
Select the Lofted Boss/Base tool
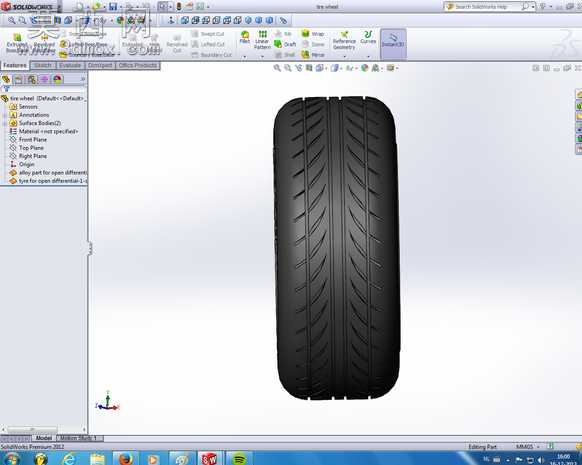pos(84,44)
